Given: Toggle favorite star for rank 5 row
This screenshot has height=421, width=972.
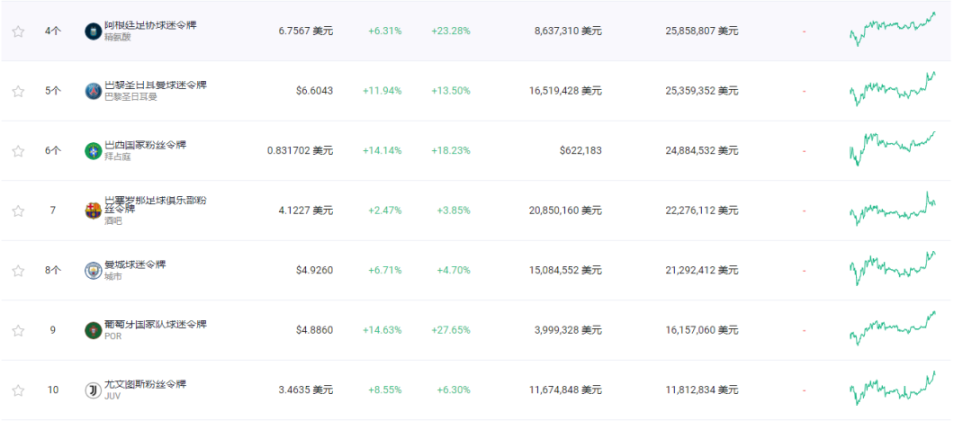Looking at the screenshot, I should 18,91.
